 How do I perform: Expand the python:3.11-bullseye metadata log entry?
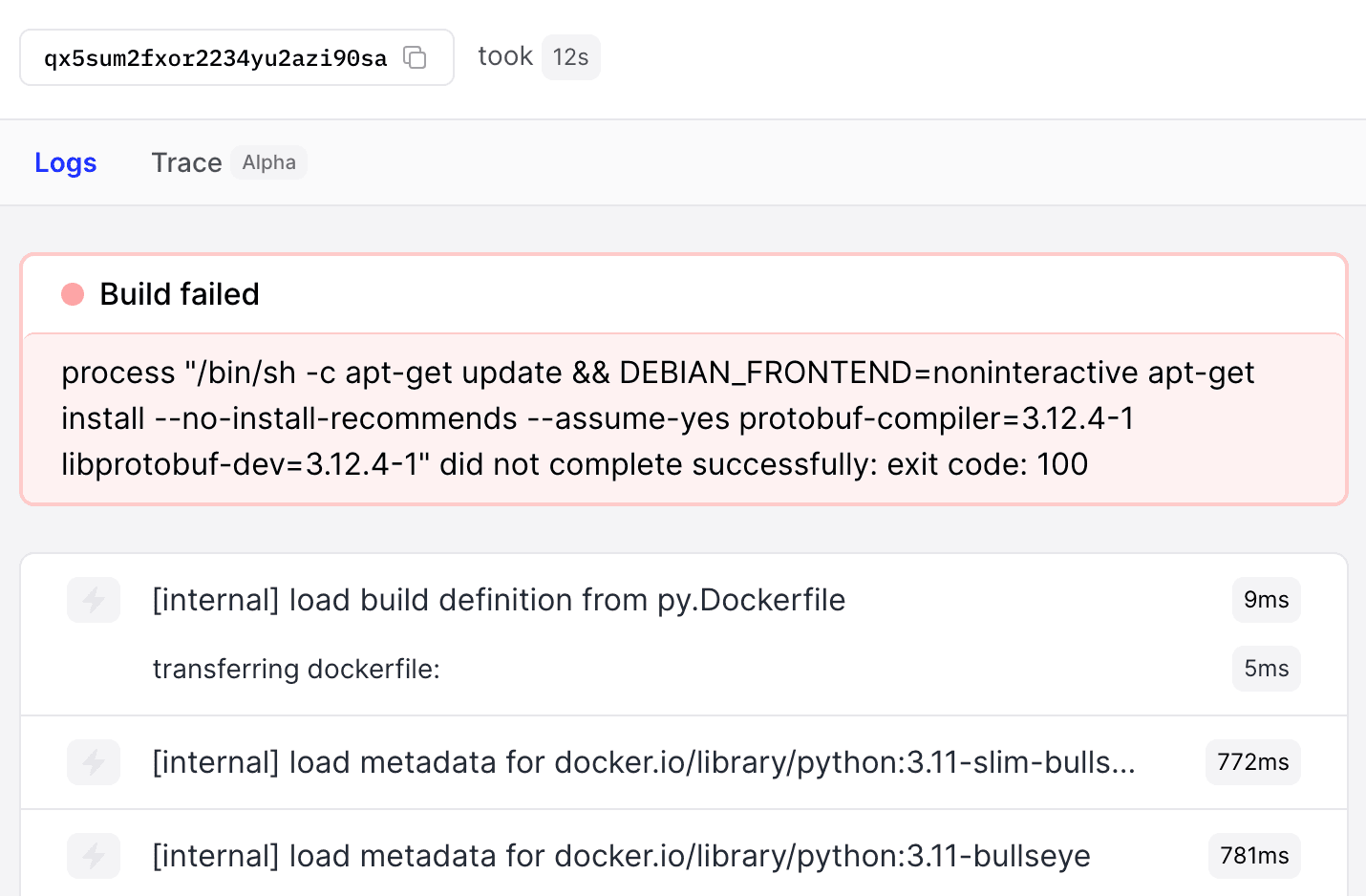click(621, 856)
